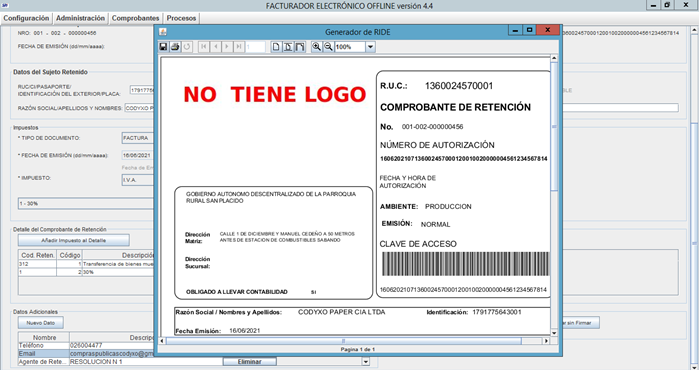Open the Comprobantes menu
The image size is (699, 370).
[136, 18]
